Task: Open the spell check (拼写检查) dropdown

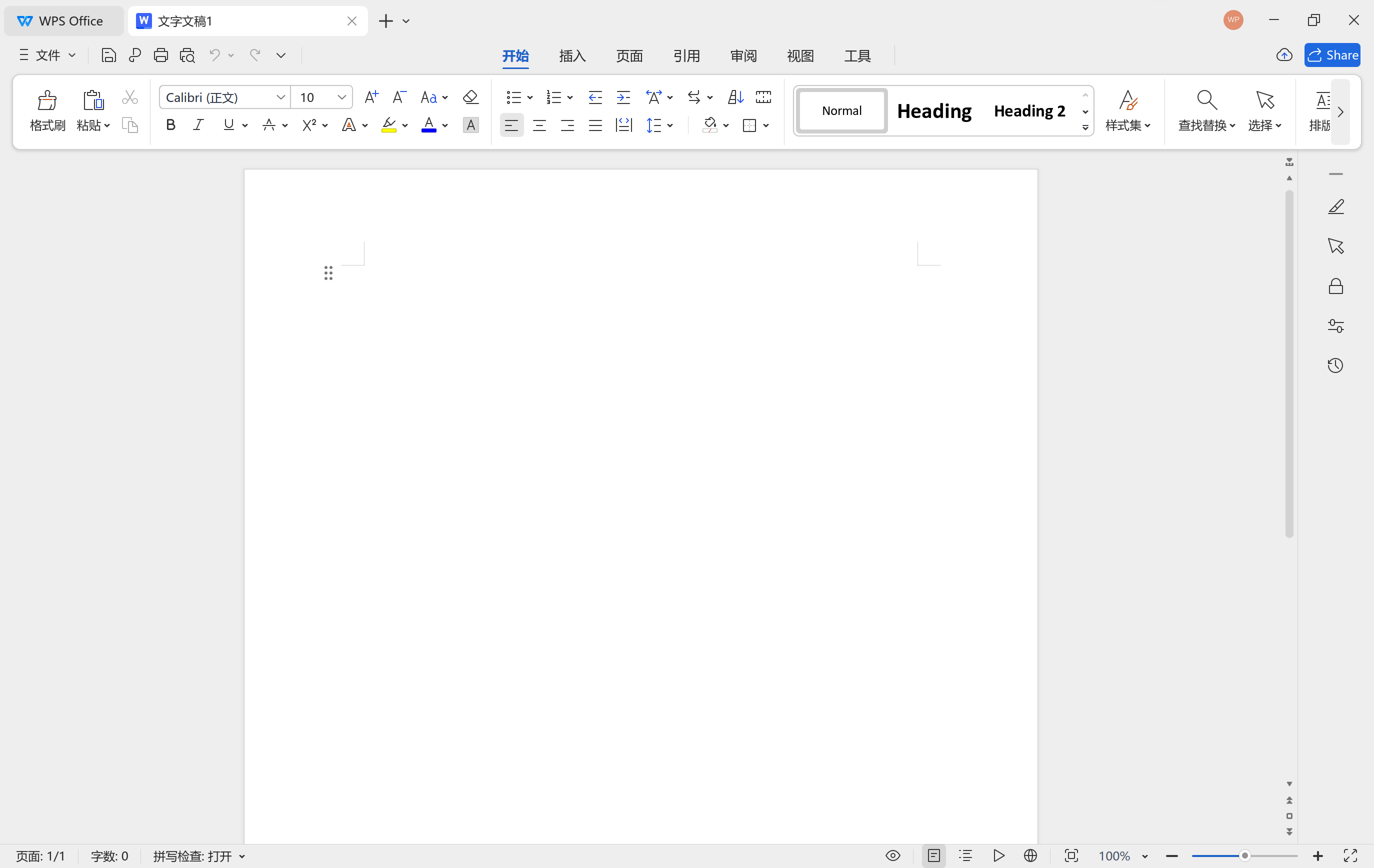Action: [242, 856]
